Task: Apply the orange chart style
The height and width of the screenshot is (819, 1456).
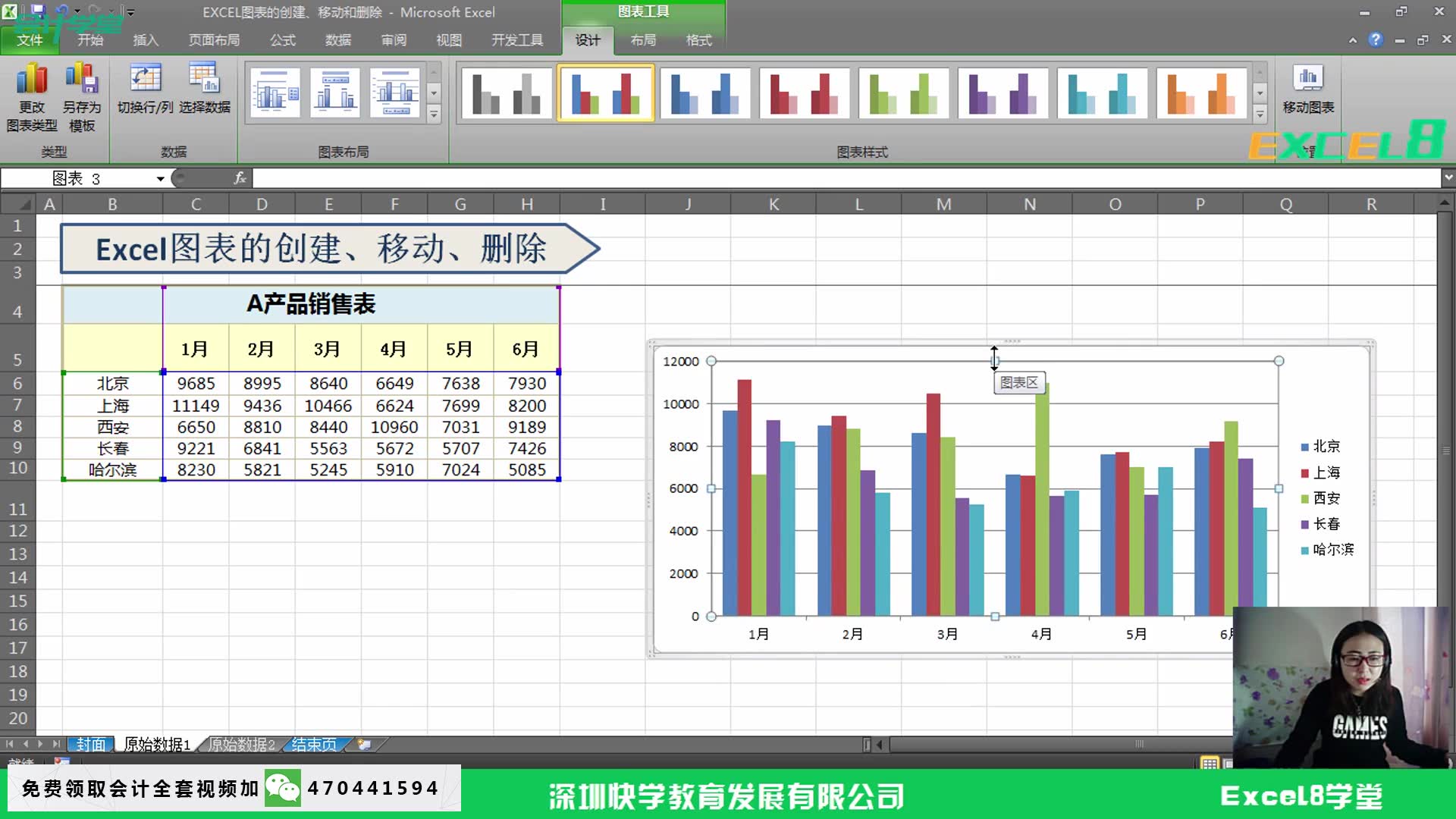Action: click(1201, 93)
